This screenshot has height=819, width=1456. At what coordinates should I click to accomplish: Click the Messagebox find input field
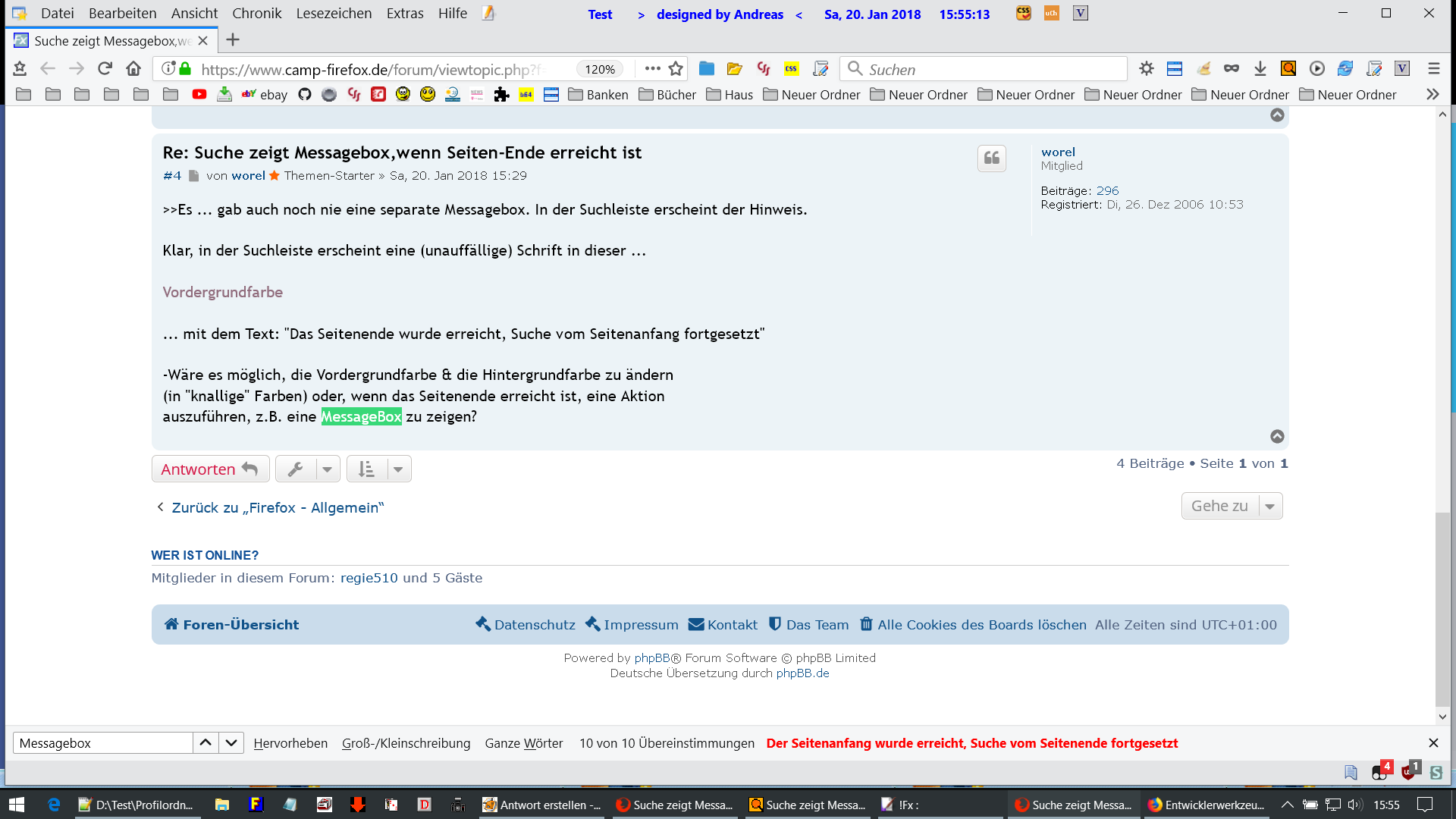103,743
